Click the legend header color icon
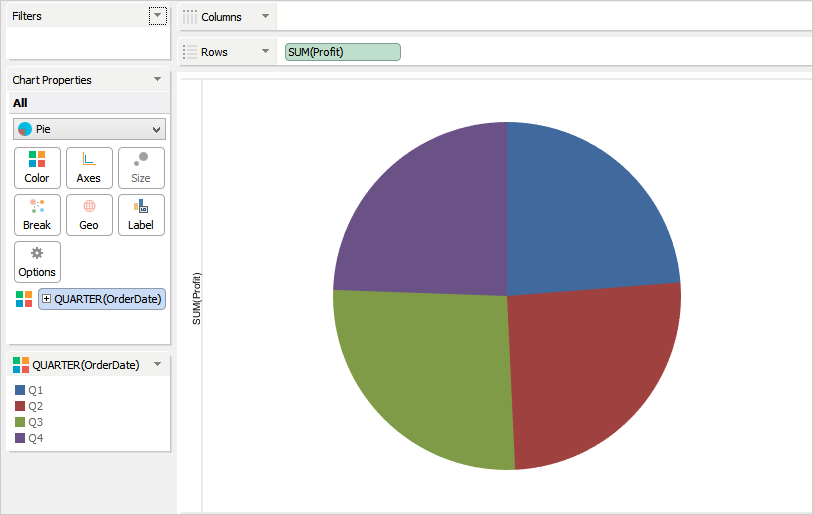 coord(21,365)
